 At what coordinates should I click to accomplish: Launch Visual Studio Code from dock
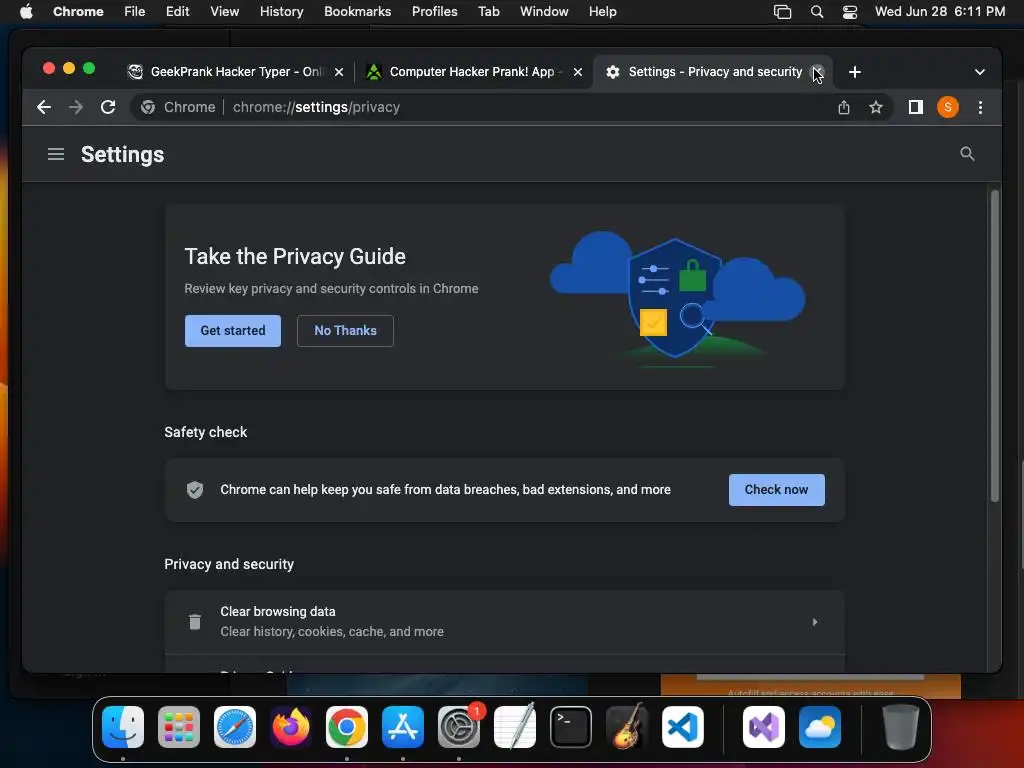683,727
